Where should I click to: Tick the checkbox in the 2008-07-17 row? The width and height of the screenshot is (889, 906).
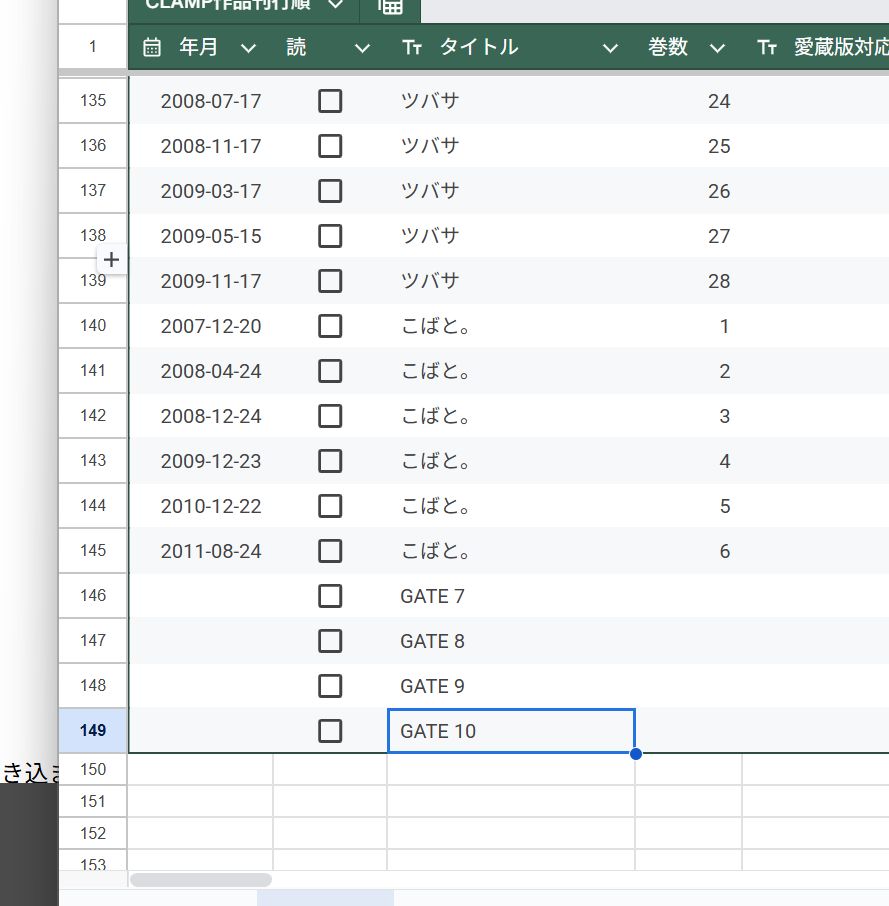point(330,101)
